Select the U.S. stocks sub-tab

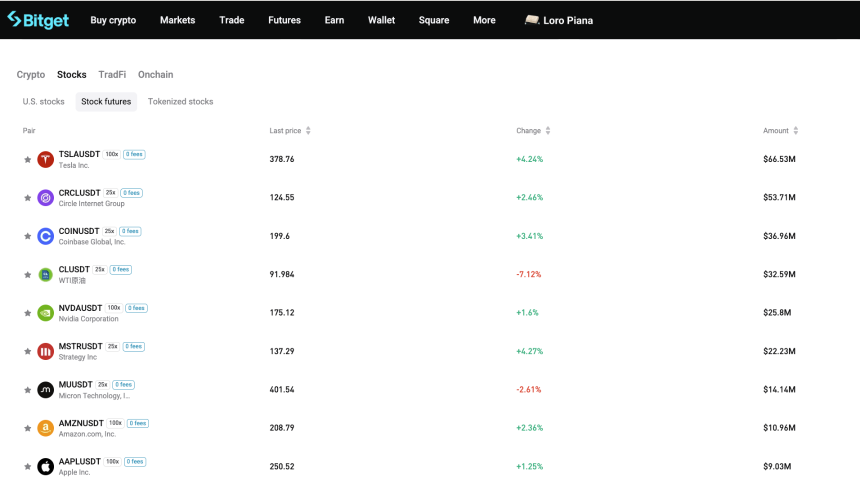coord(43,101)
